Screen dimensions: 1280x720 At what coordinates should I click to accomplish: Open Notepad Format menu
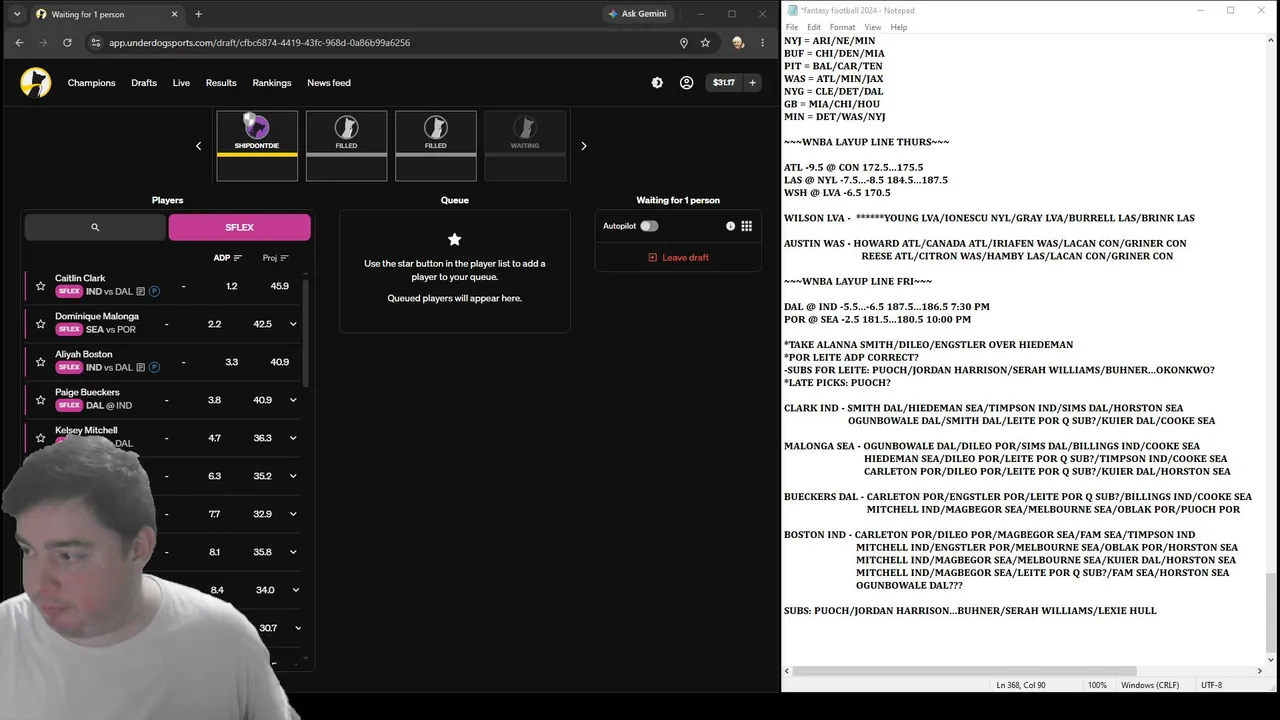842,27
